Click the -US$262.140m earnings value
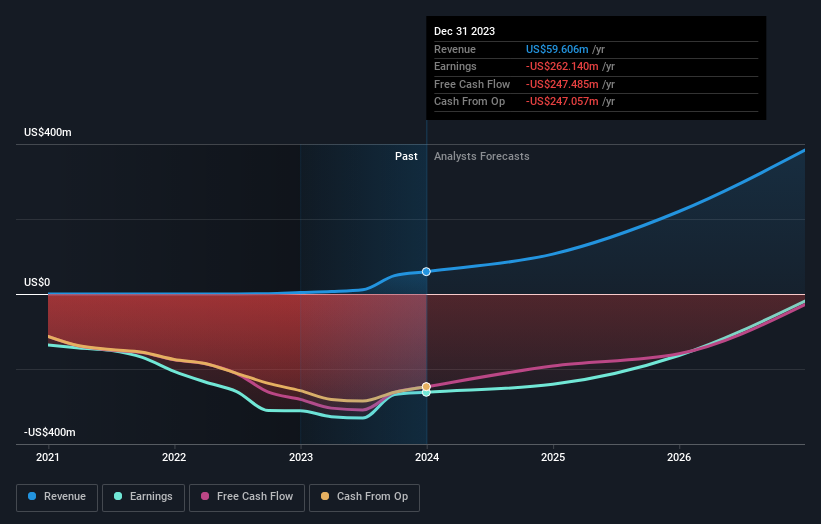 [x=562, y=66]
